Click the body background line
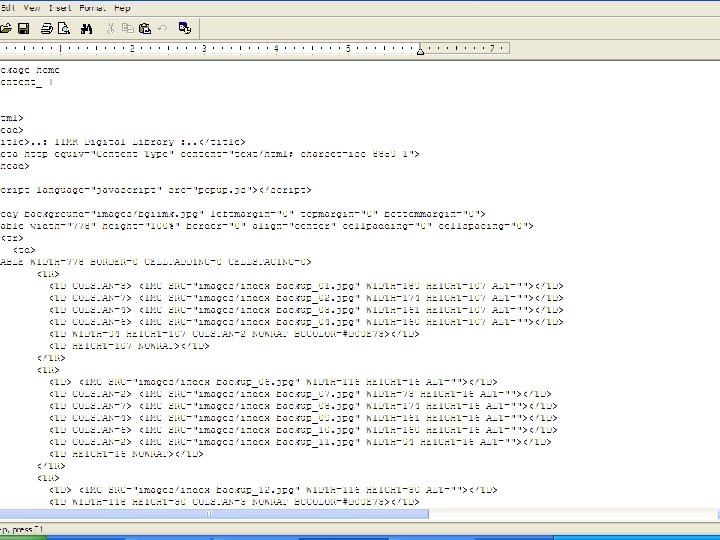 (243, 214)
